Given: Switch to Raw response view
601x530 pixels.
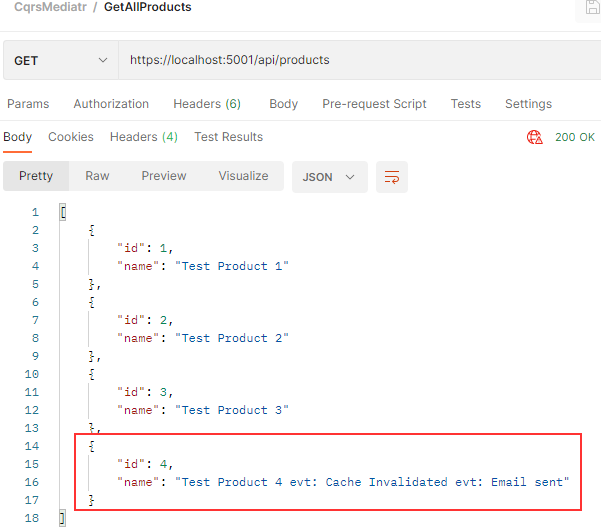Looking at the screenshot, I should [97, 176].
